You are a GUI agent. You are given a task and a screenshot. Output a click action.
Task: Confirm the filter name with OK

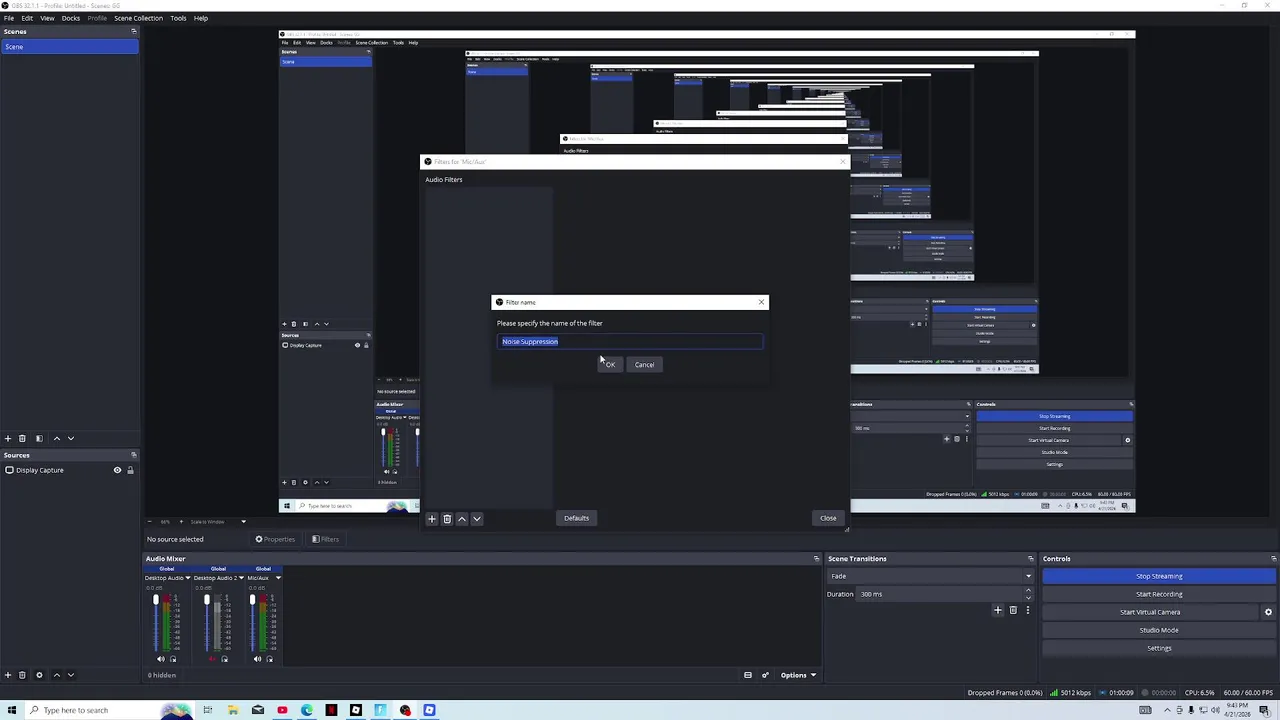click(610, 364)
